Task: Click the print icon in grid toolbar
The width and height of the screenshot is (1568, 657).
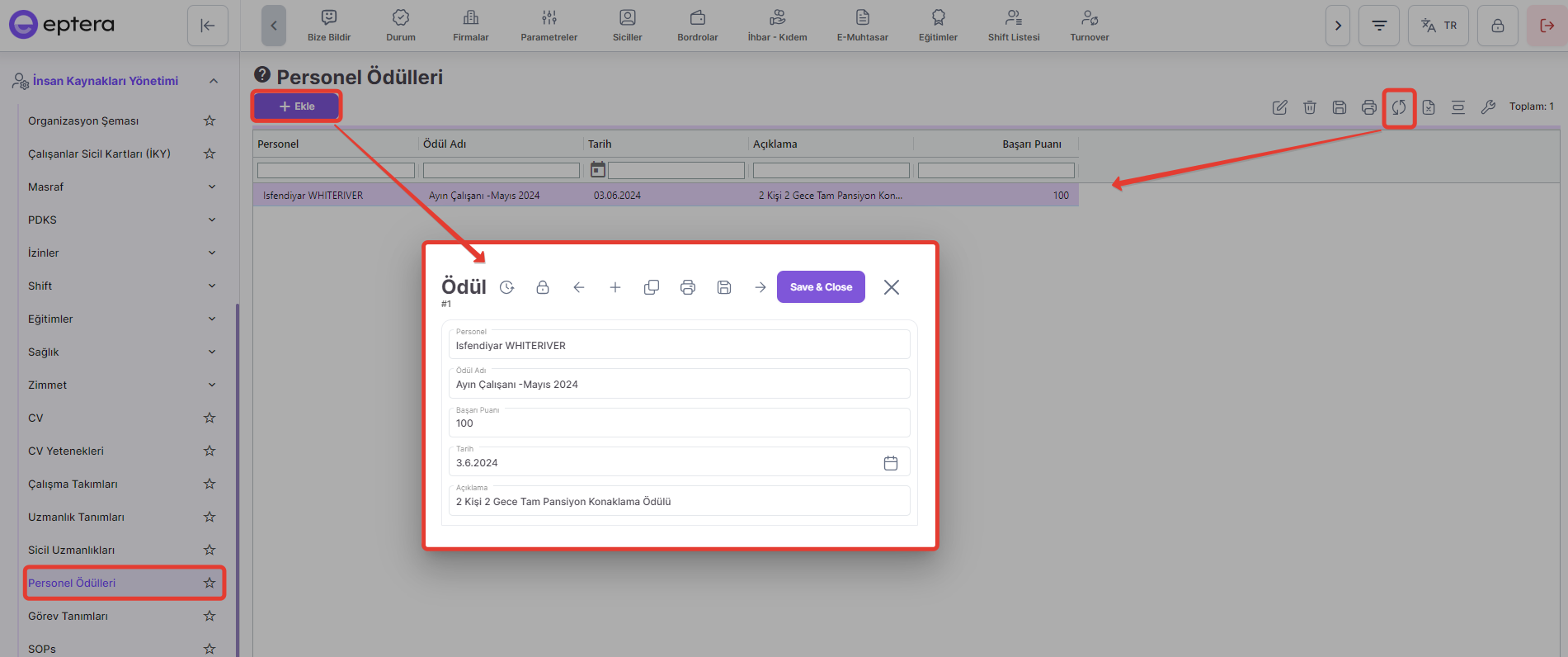Action: pos(1369,107)
